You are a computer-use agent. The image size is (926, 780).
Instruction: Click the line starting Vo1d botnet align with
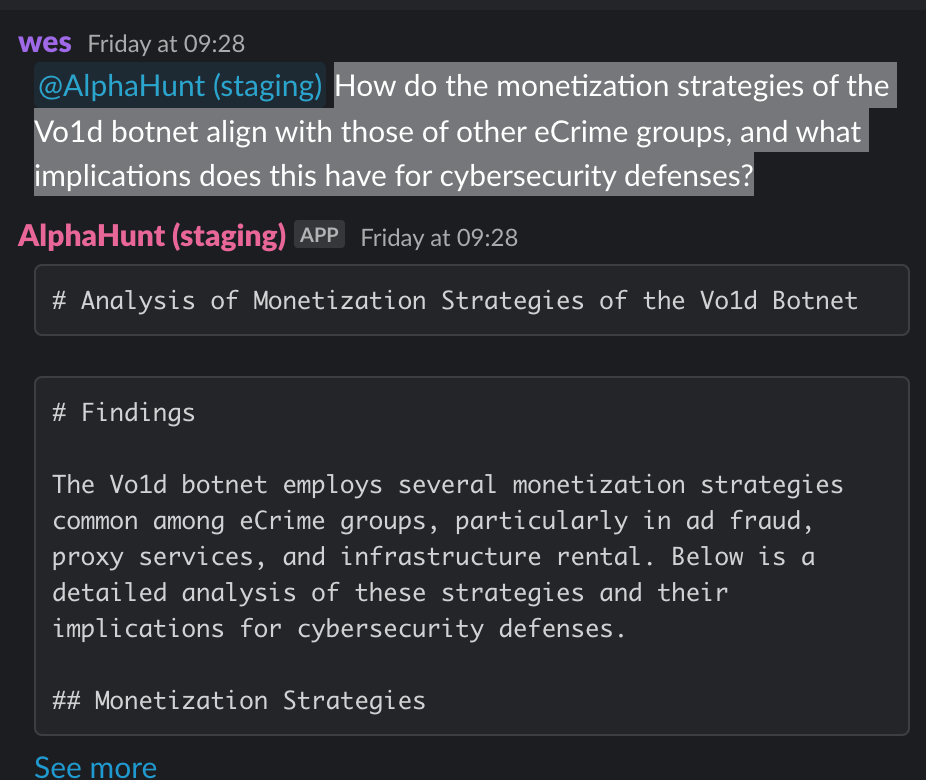tap(448, 131)
